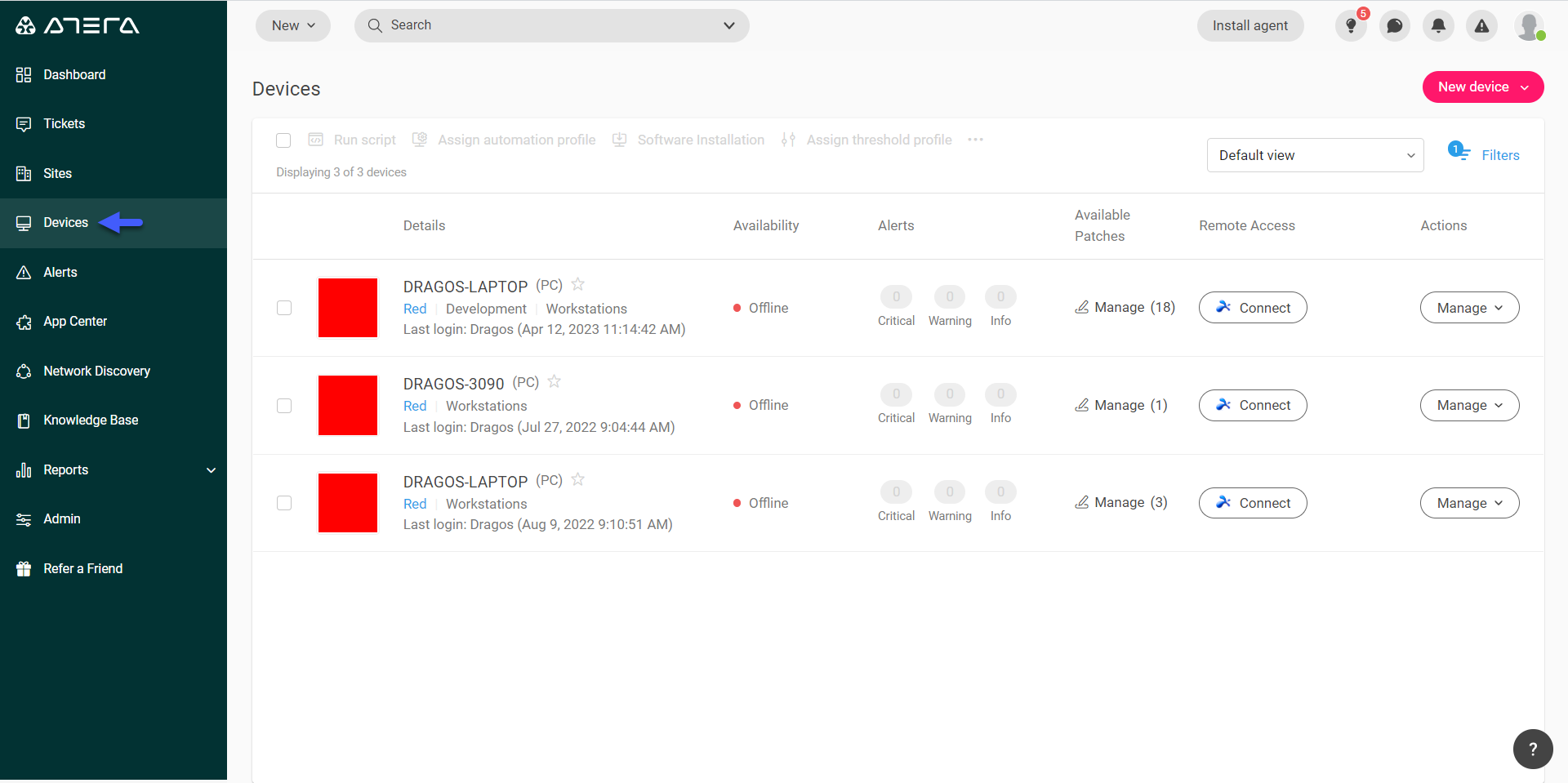Click Filters label text
1568x783 pixels.
(1500, 155)
